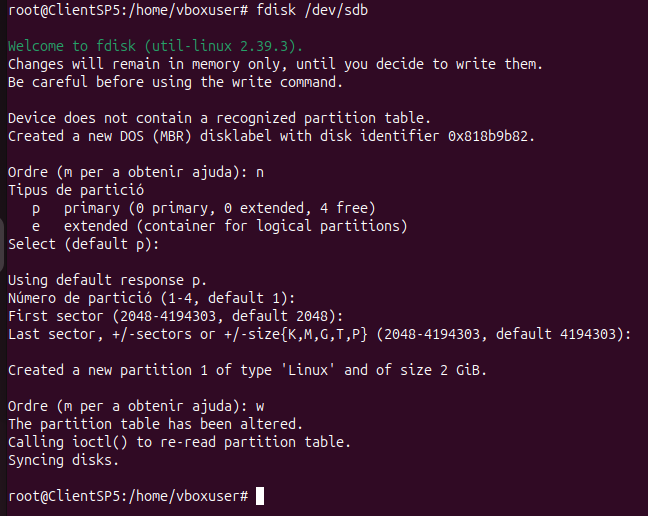Click the first 'Ordre' prompt ending in n

(x=135, y=172)
